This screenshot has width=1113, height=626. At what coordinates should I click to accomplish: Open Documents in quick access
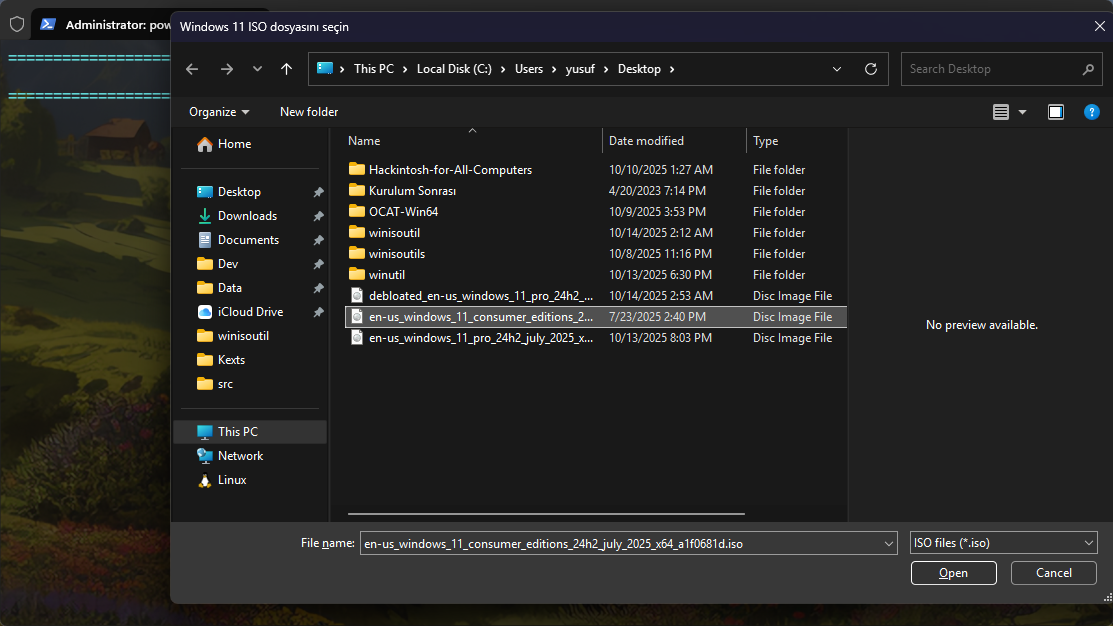(x=250, y=240)
